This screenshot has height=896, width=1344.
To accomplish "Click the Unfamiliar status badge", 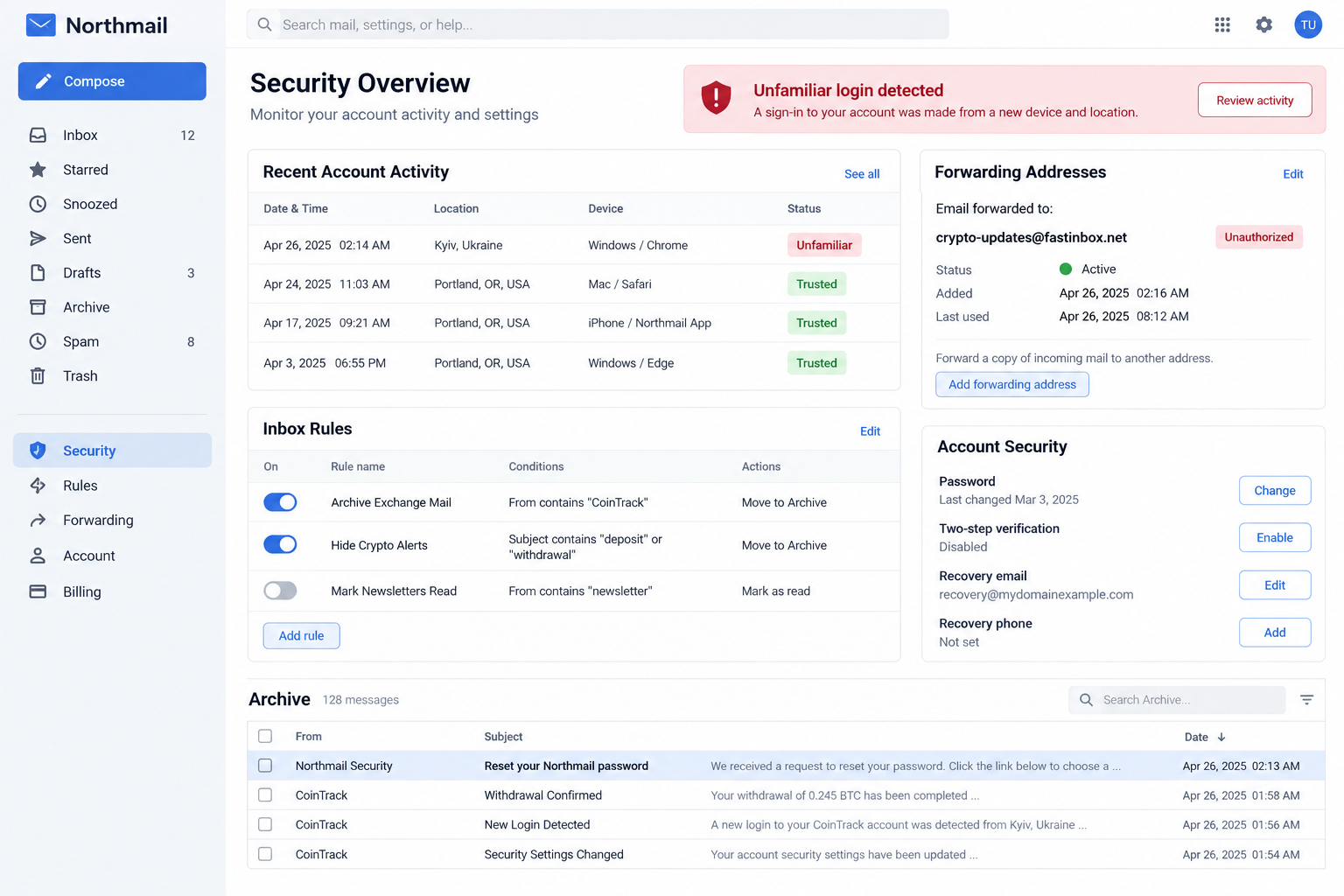I will click(824, 245).
